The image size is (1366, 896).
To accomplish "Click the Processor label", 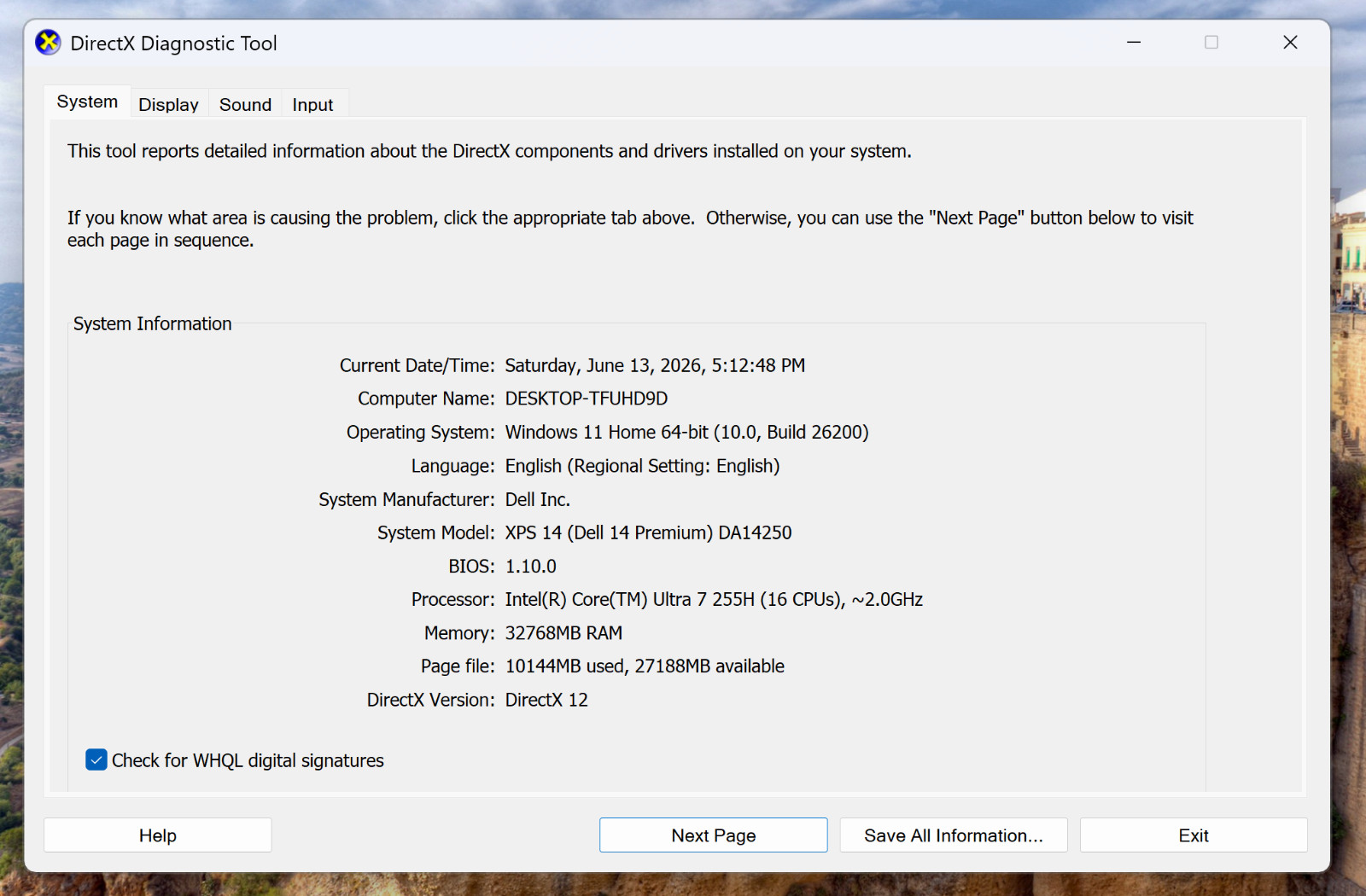I will tap(453, 600).
